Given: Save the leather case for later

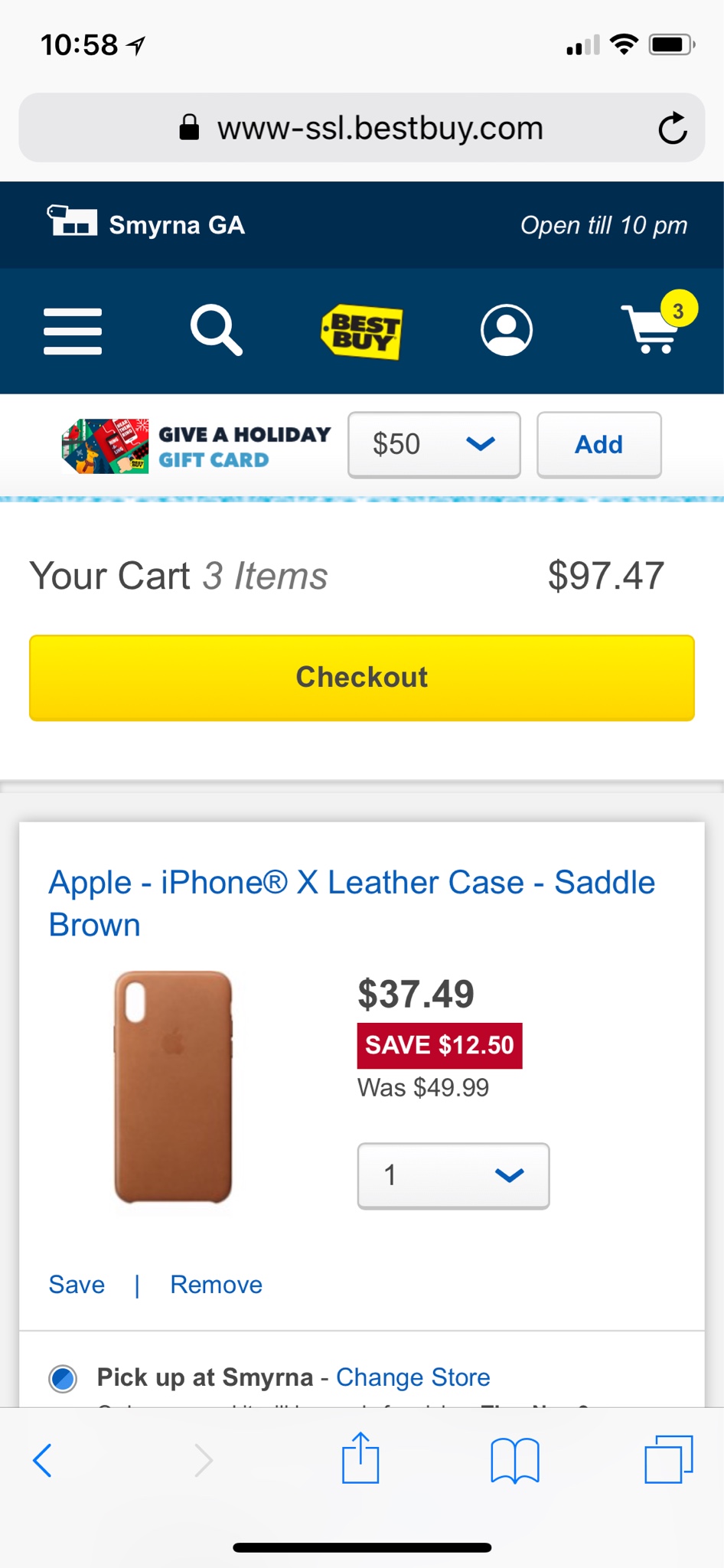Looking at the screenshot, I should tap(77, 1284).
